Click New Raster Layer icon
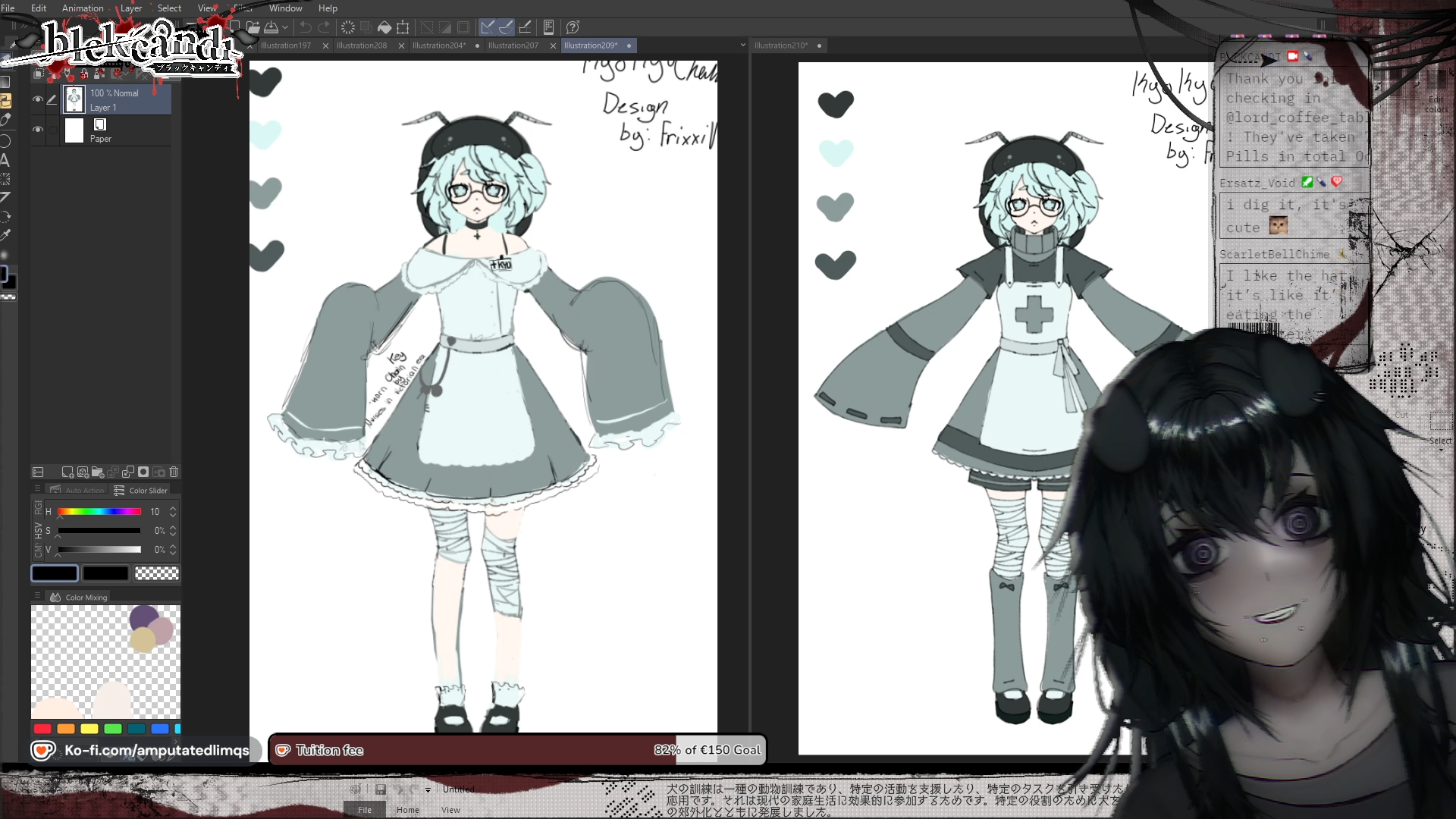This screenshot has width=1456, height=819. pos(67,472)
